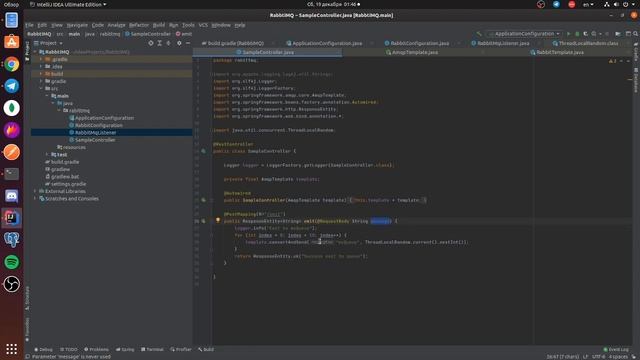
Task: Open the Refactor menu
Action: click(139, 25)
